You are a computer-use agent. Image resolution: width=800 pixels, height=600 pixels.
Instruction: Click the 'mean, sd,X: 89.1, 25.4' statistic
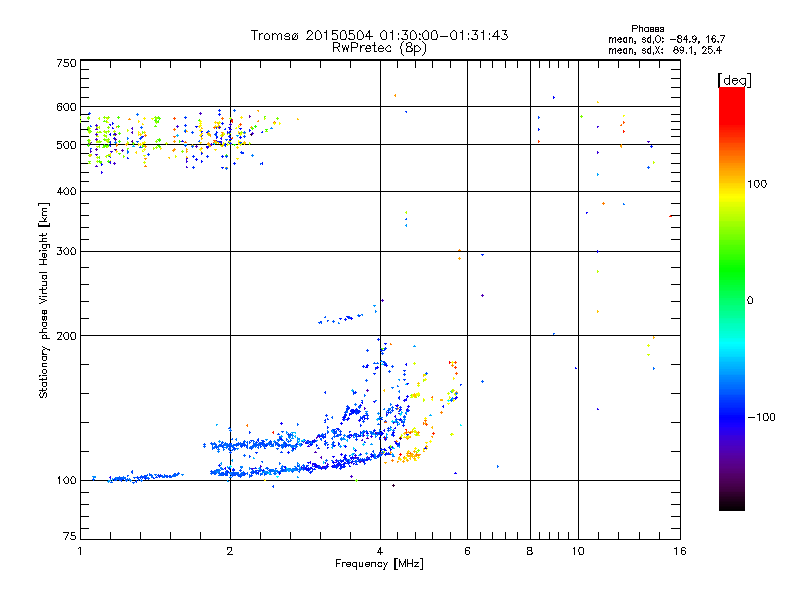(x=665, y=50)
